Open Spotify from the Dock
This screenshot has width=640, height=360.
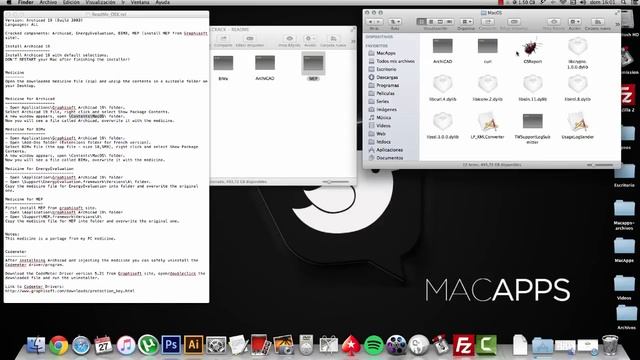click(373, 345)
